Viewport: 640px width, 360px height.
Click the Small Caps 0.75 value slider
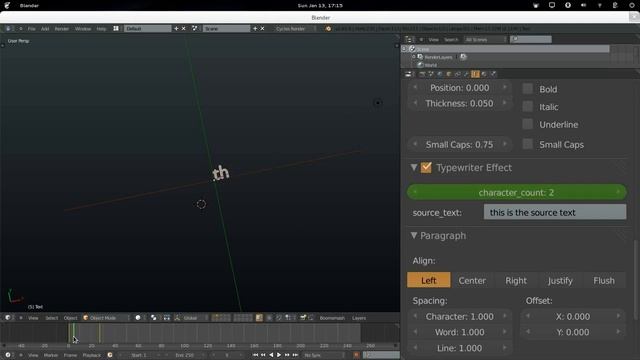click(460, 144)
